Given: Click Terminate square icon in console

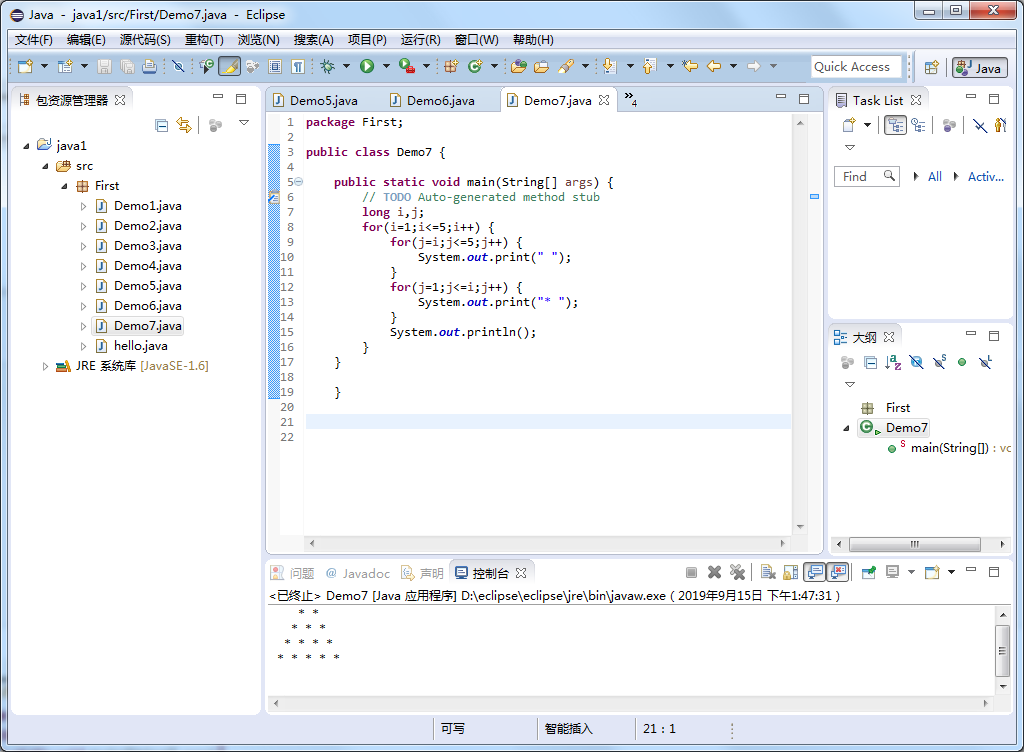Looking at the screenshot, I should point(691,572).
